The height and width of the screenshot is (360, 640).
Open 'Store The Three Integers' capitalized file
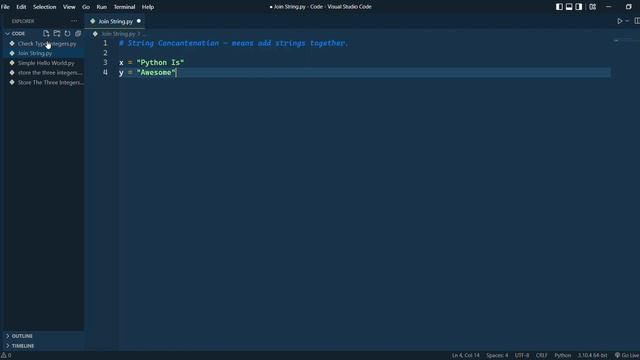[x=44, y=82]
